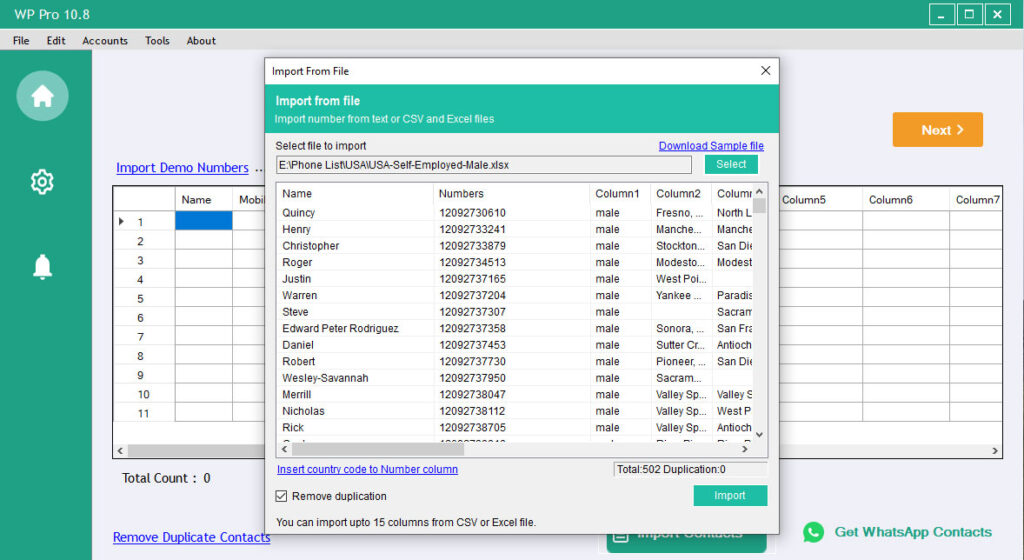Click the preview vertical scrollbar thumb
The width and height of the screenshot is (1024, 560).
(759, 206)
